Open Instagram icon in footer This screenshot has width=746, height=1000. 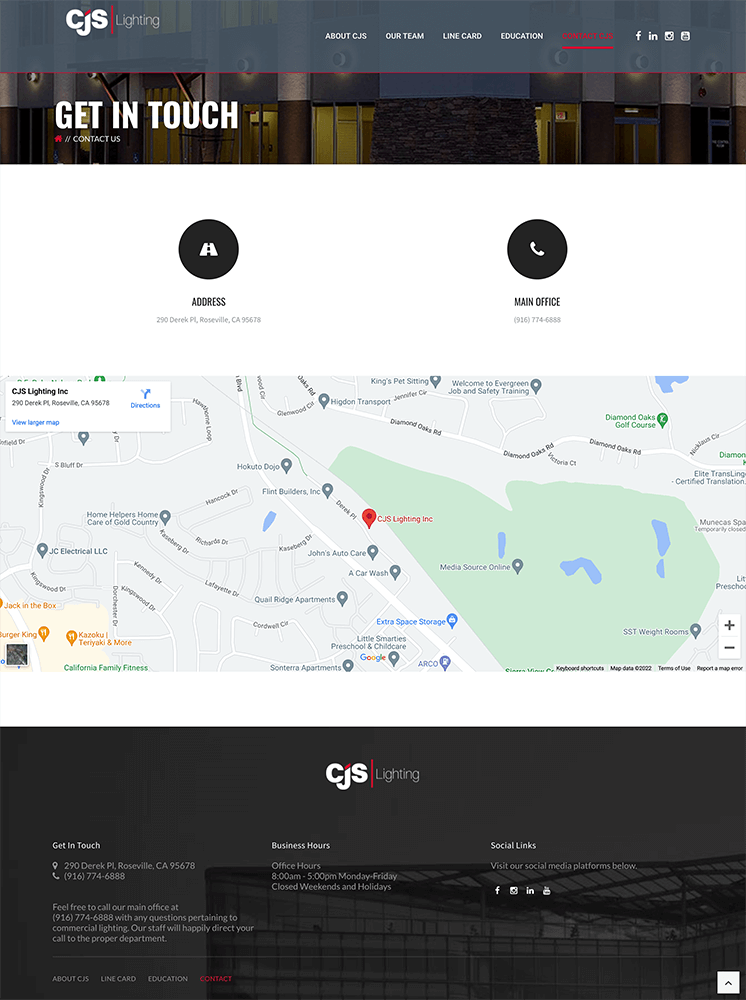pyautogui.click(x=514, y=890)
